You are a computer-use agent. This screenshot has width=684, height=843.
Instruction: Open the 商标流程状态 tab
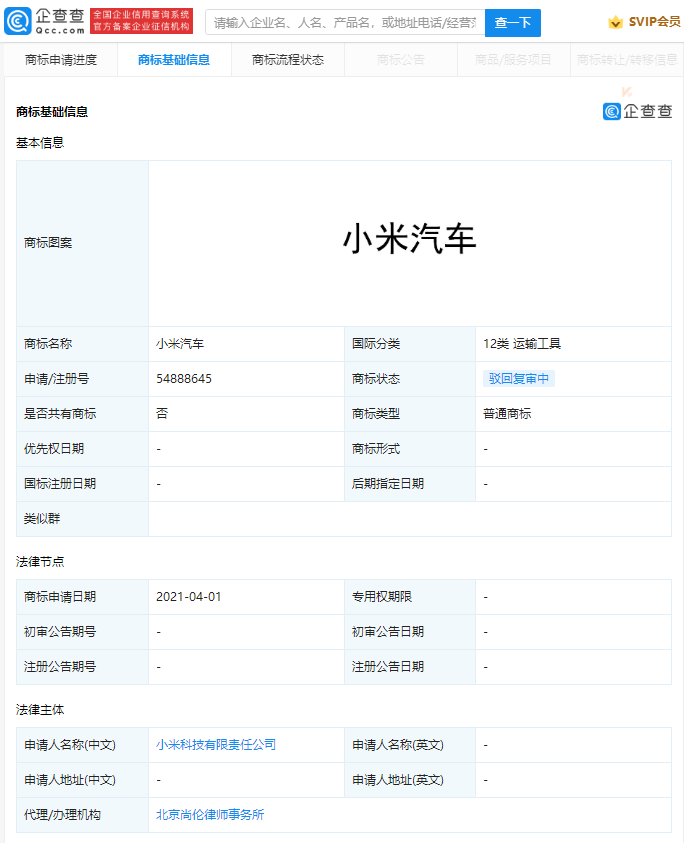coord(288,60)
